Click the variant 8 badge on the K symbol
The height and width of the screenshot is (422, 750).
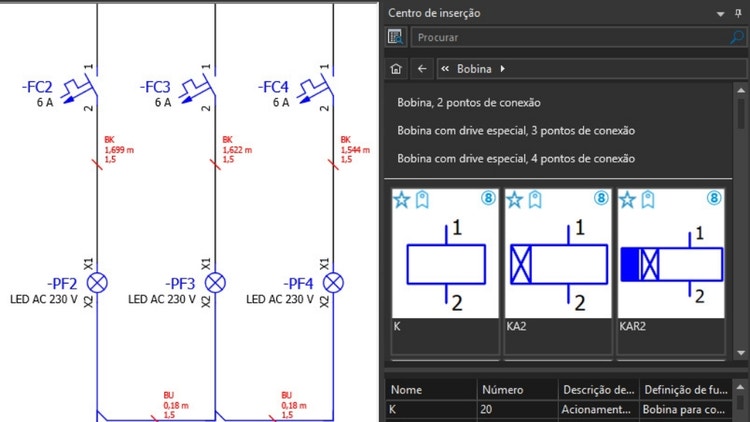488,198
